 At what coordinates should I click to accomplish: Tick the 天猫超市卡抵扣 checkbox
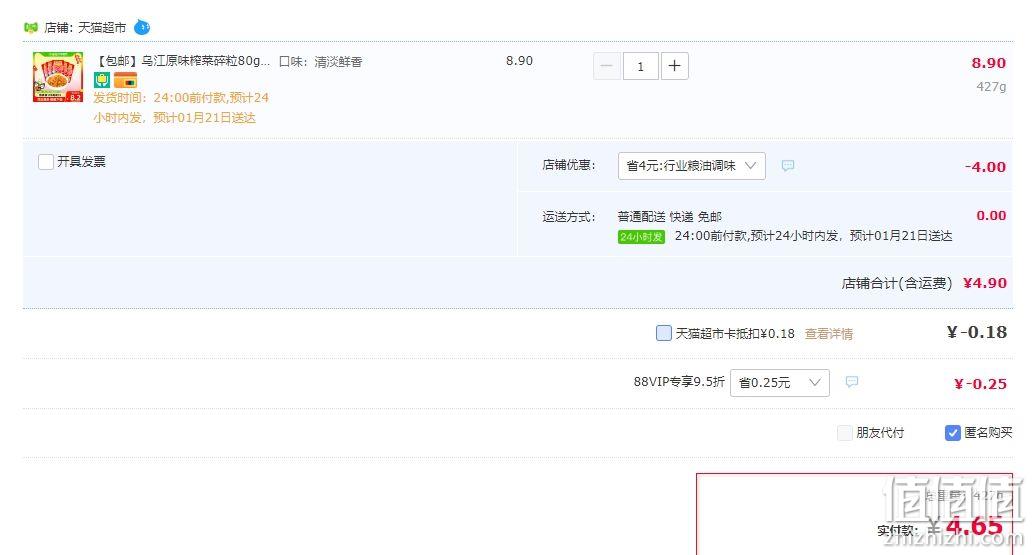pyautogui.click(x=663, y=333)
